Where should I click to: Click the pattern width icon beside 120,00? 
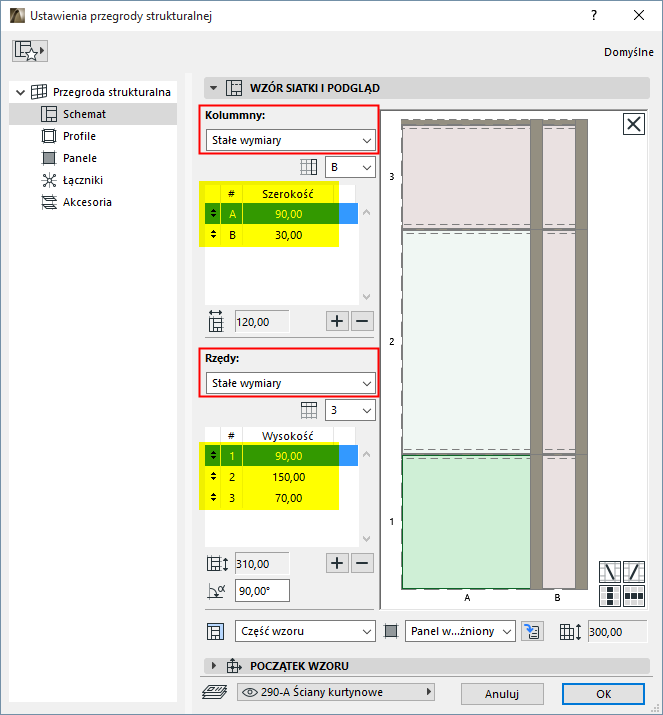click(x=216, y=321)
